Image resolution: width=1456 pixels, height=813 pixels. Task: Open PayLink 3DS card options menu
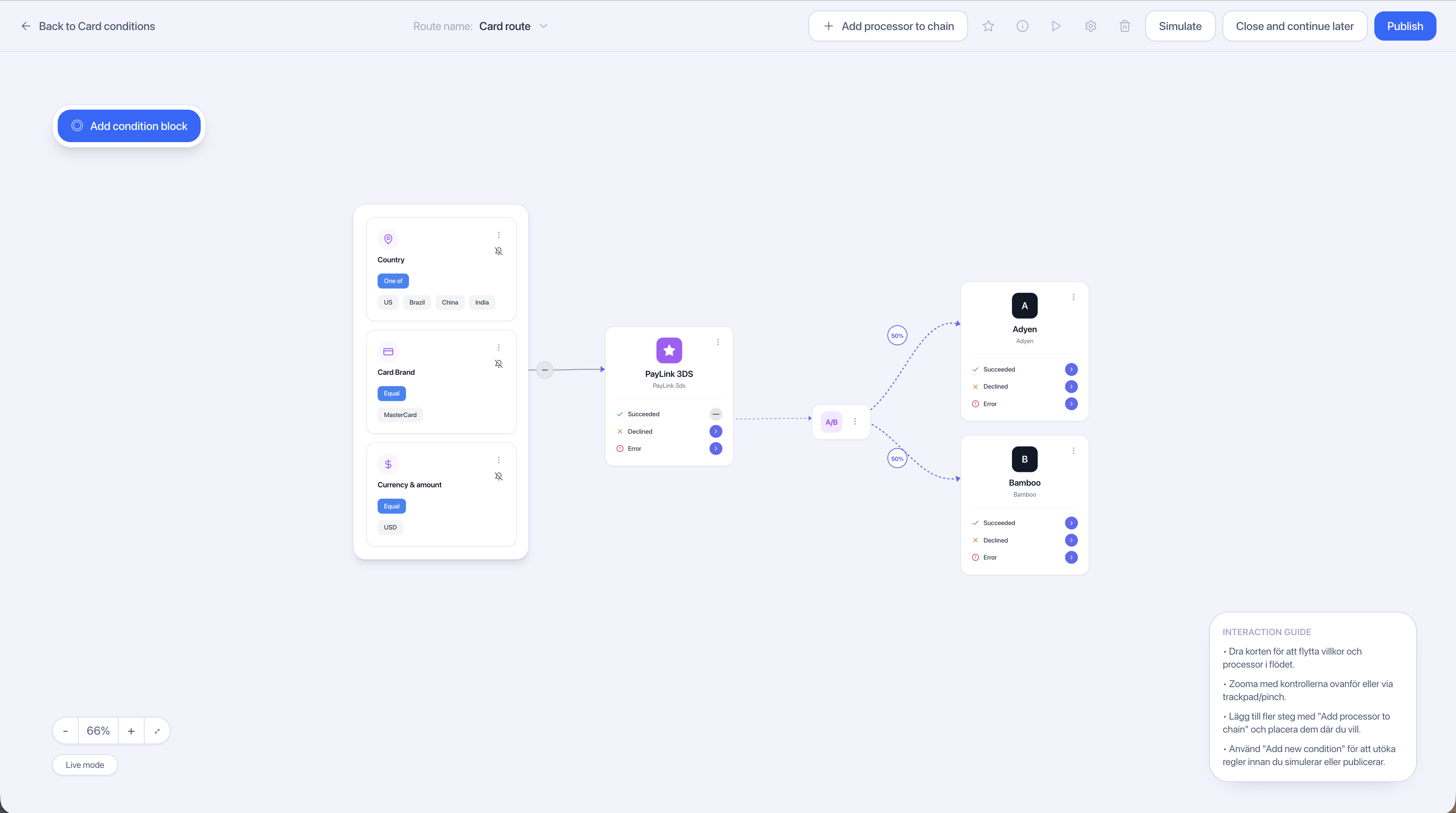(718, 342)
